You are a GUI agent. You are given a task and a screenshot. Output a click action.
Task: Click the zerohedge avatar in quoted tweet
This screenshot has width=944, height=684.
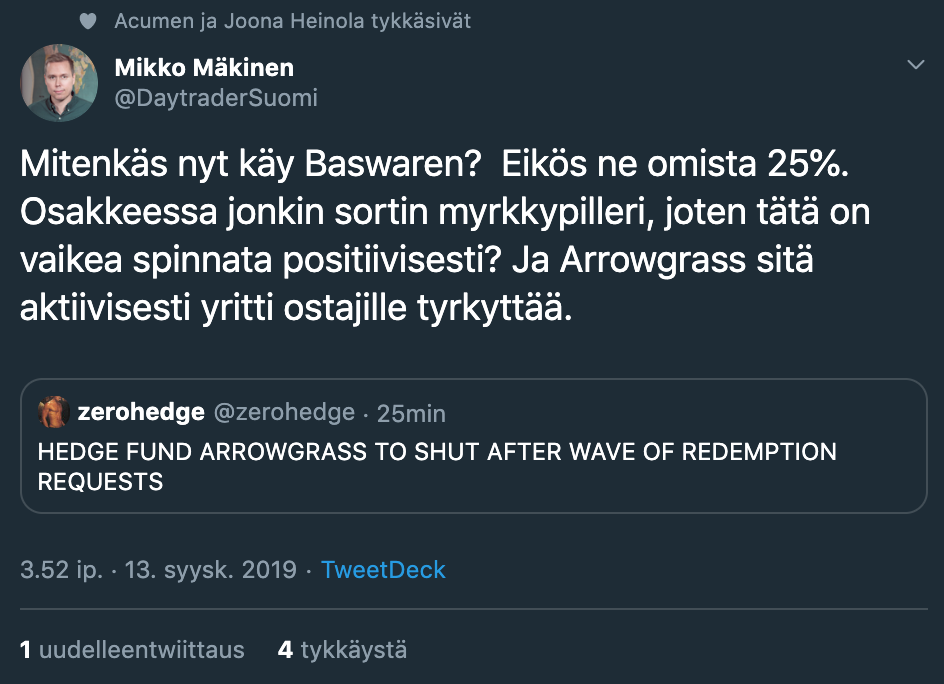[52, 411]
